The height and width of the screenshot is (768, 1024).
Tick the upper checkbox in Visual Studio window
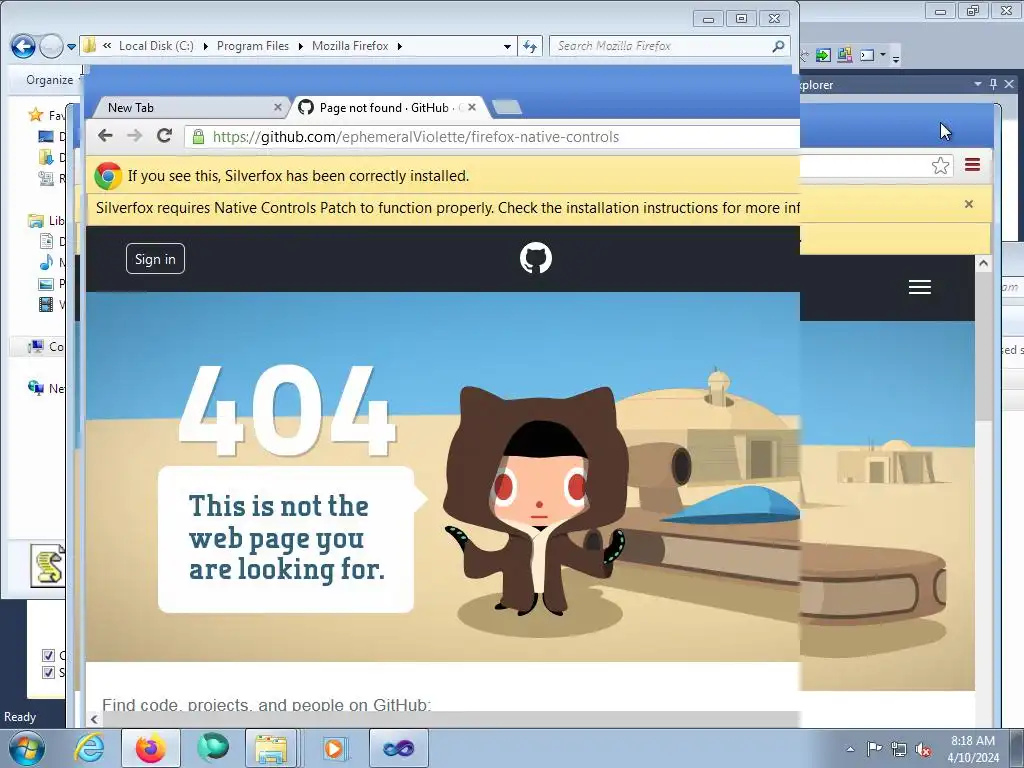[x=48, y=654]
